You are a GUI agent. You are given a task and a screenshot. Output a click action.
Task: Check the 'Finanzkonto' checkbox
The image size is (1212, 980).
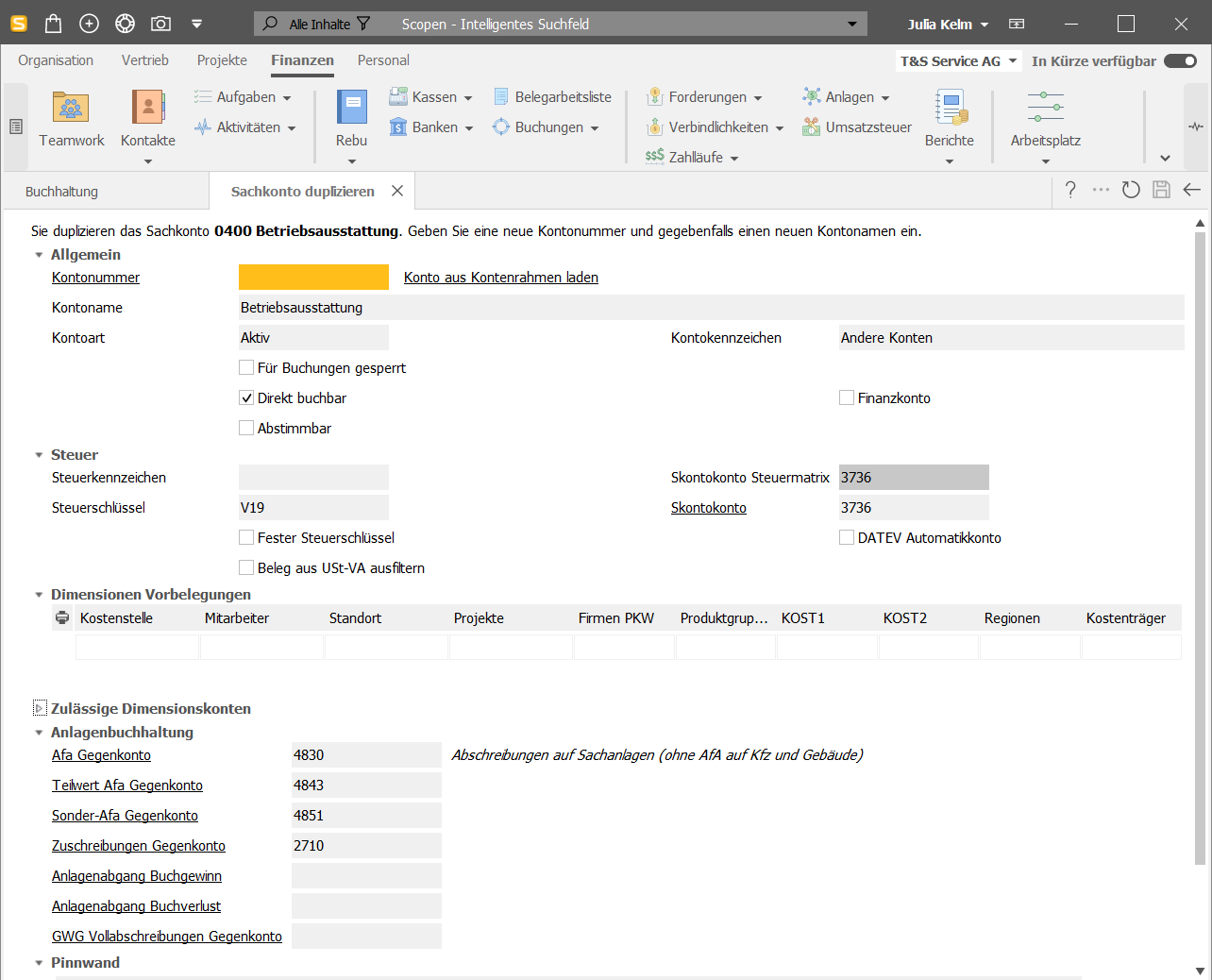pos(847,397)
